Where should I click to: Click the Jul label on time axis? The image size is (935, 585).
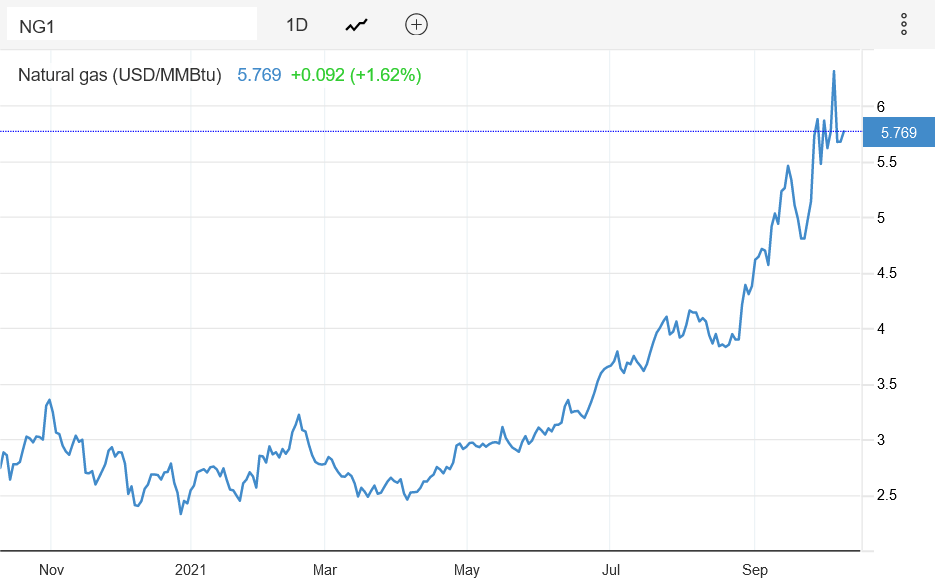(x=610, y=570)
